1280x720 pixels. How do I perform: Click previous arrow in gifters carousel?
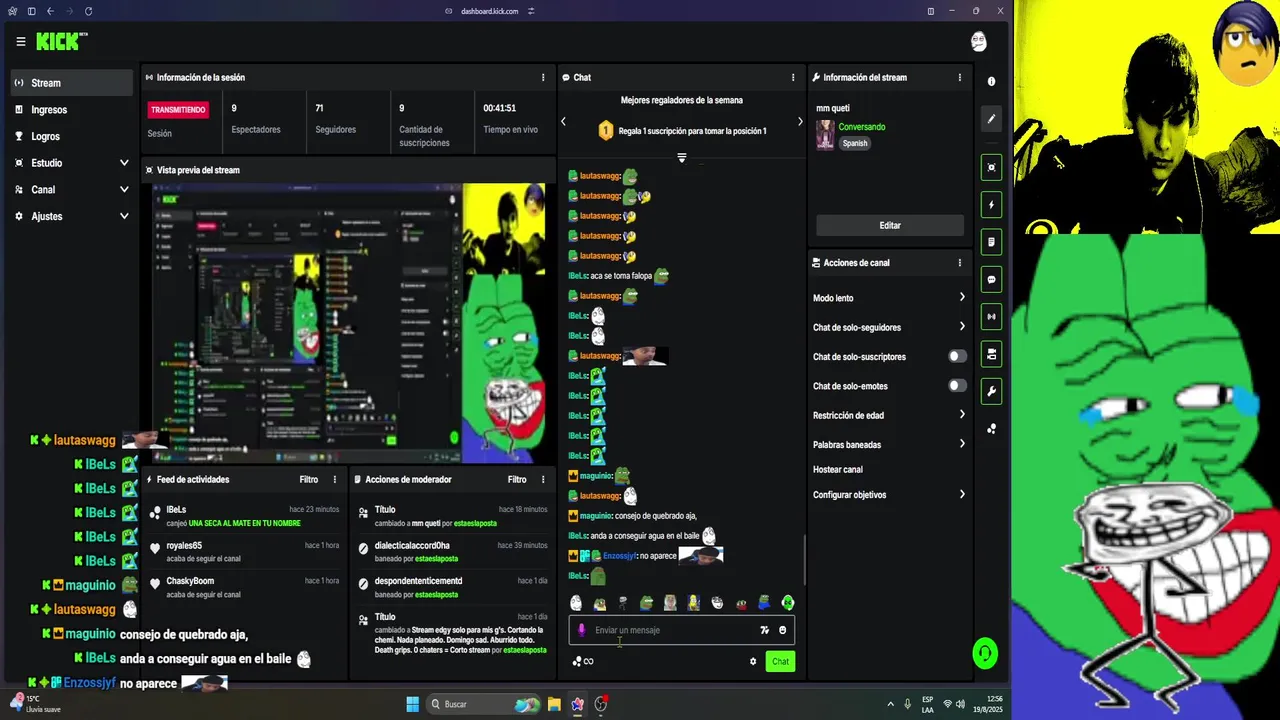[563, 122]
